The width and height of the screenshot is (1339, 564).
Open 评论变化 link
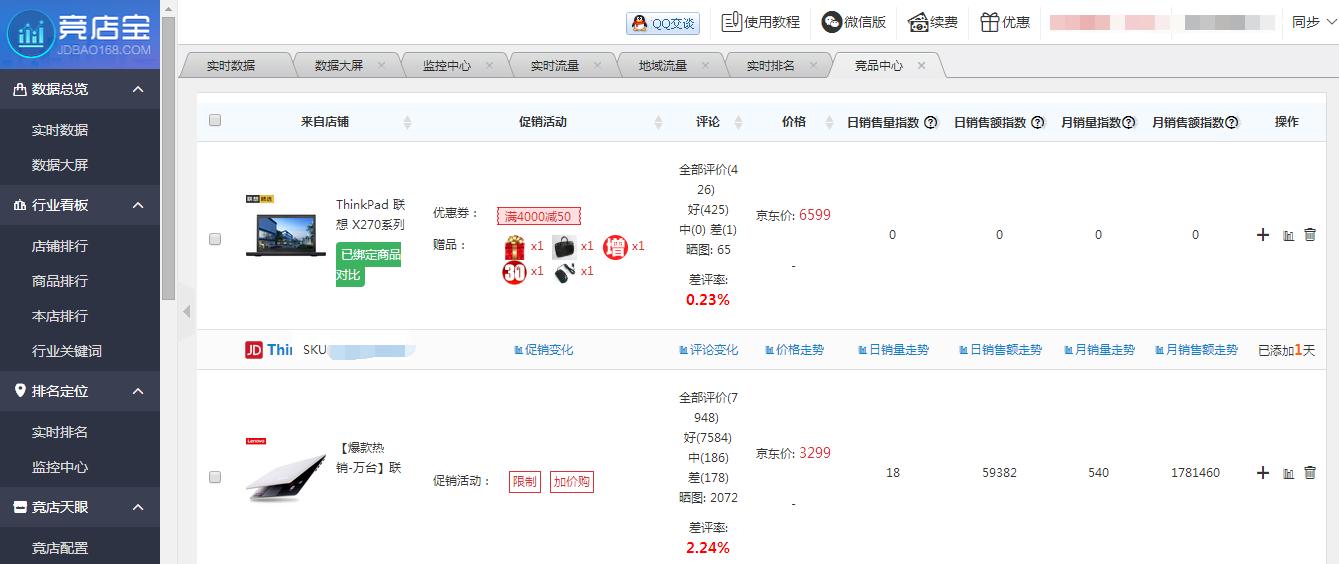(x=708, y=350)
